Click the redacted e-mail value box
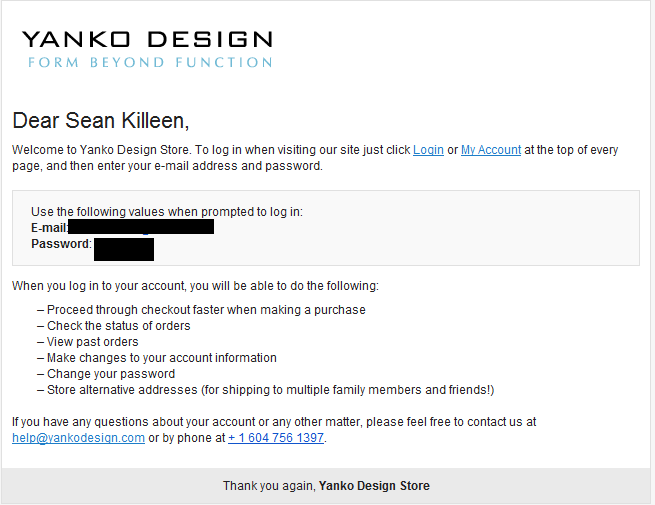 click(x=141, y=227)
